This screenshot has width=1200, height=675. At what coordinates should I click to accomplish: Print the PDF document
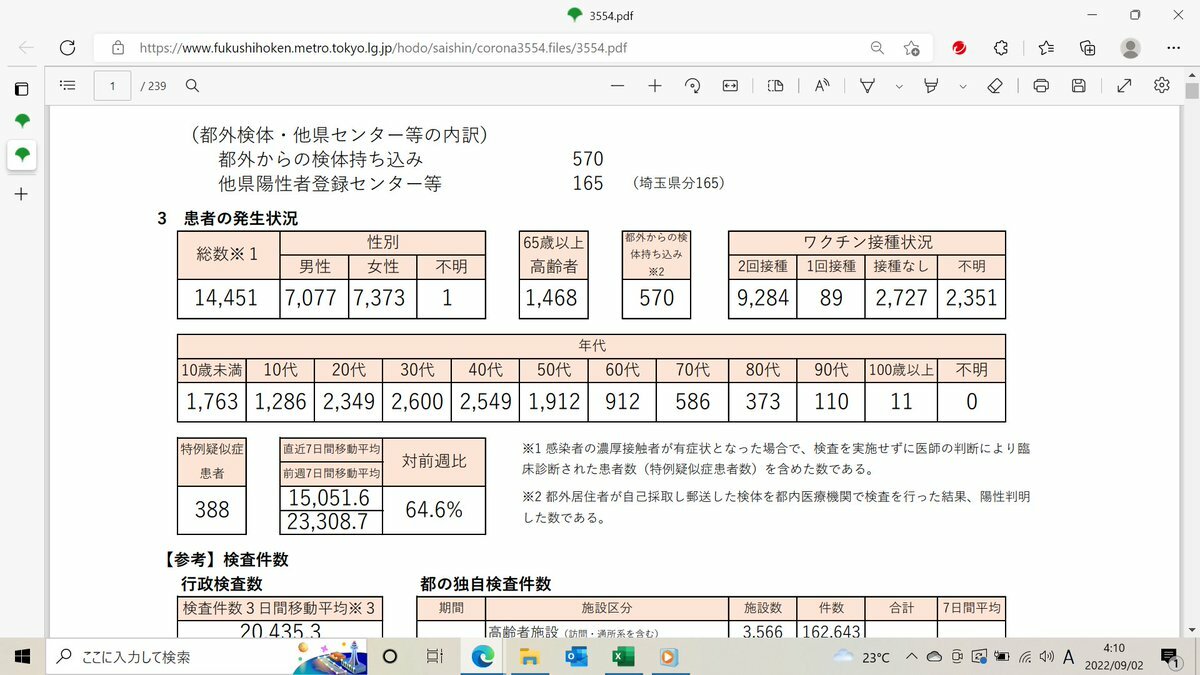coord(1041,86)
